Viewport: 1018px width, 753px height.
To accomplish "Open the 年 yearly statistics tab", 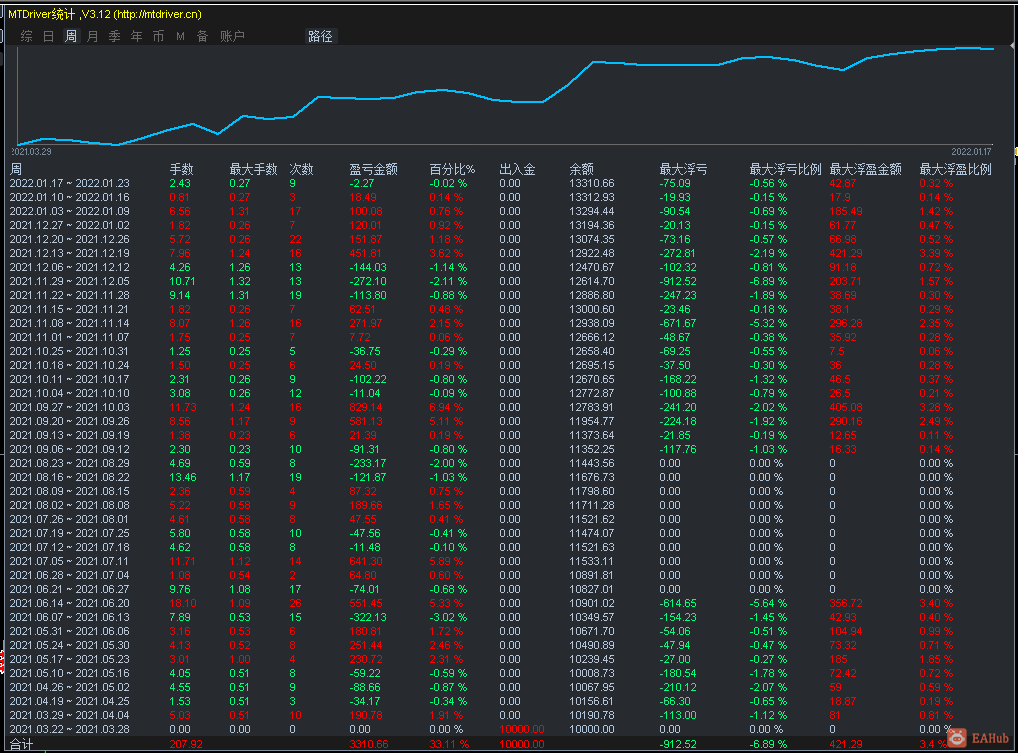I will [x=136, y=36].
